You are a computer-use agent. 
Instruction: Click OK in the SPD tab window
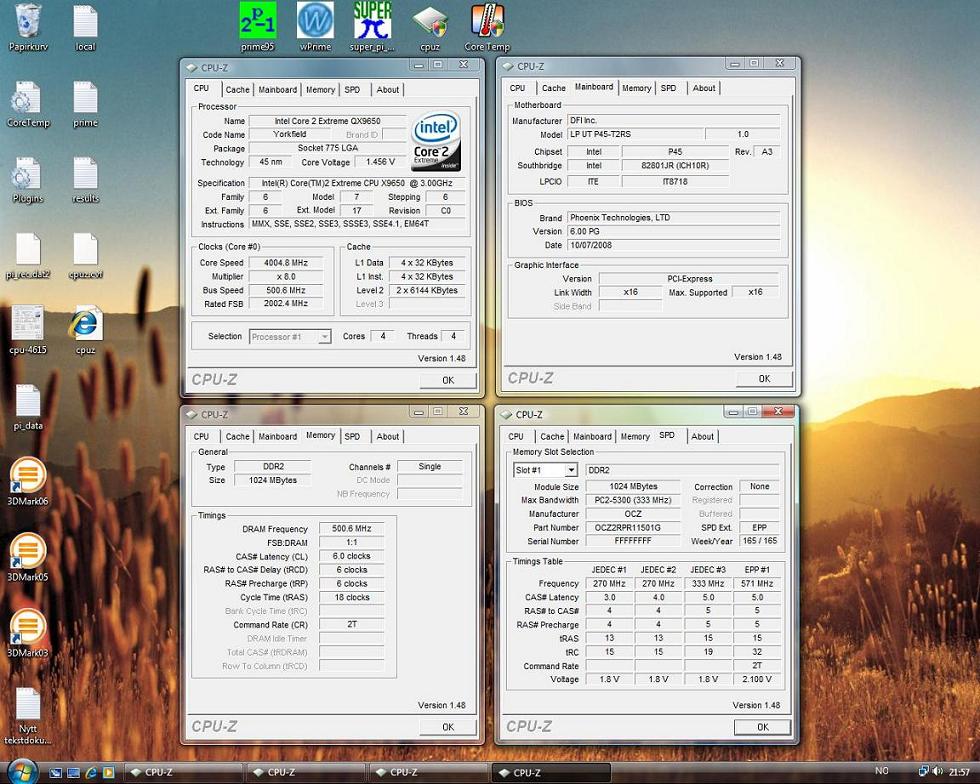[x=762, y=727]
